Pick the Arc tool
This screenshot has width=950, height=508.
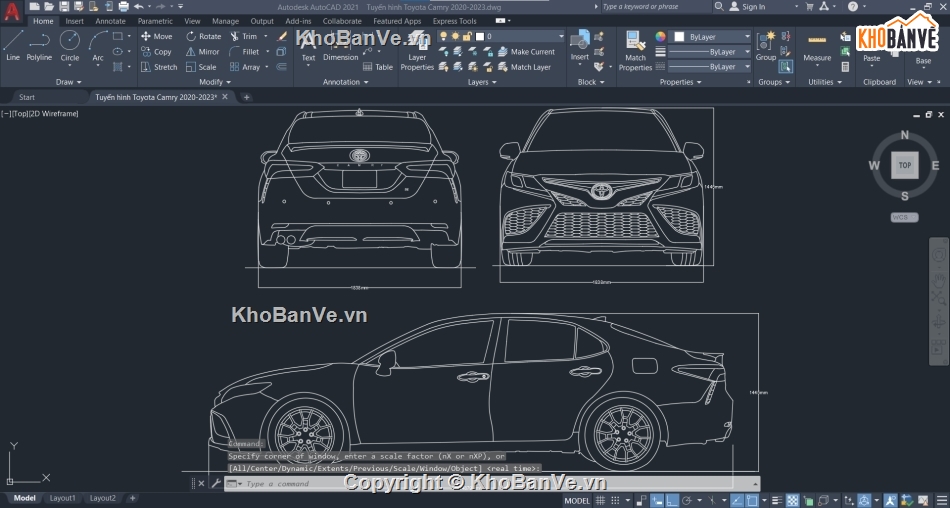click(98, 46)
